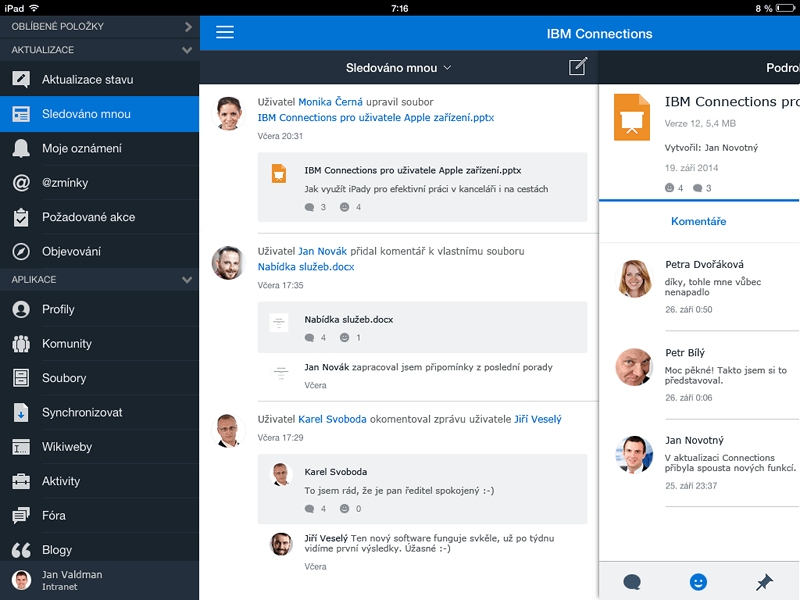Tap the comment bubble icon in bottom toolbar
Screen dimensions: 800x600
632,582
